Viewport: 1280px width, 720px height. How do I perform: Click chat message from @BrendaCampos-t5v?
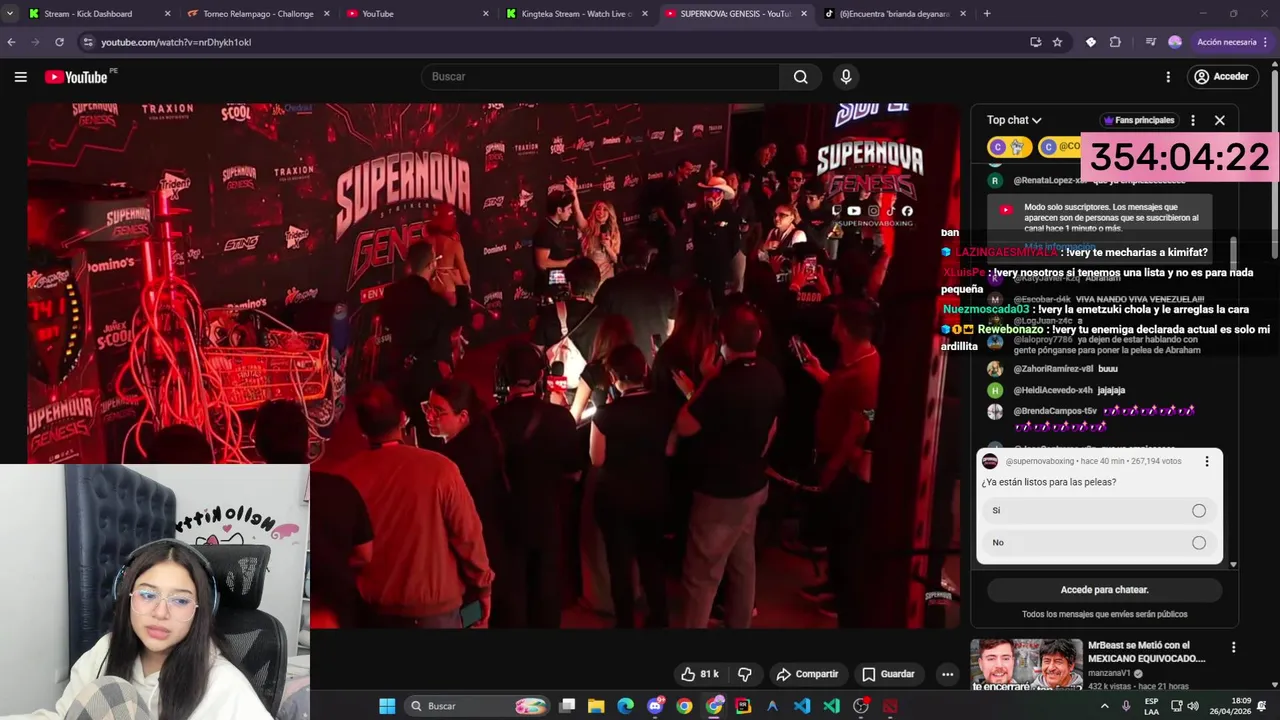(1092, 418)
